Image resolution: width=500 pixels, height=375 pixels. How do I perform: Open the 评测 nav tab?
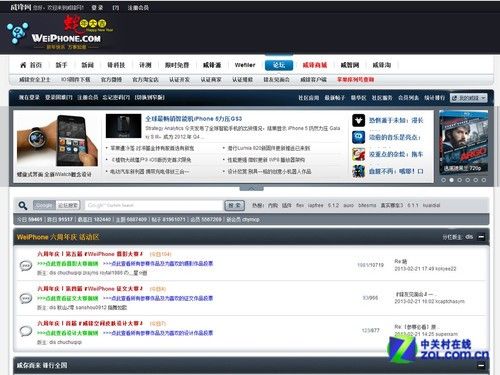click(145, 65)
